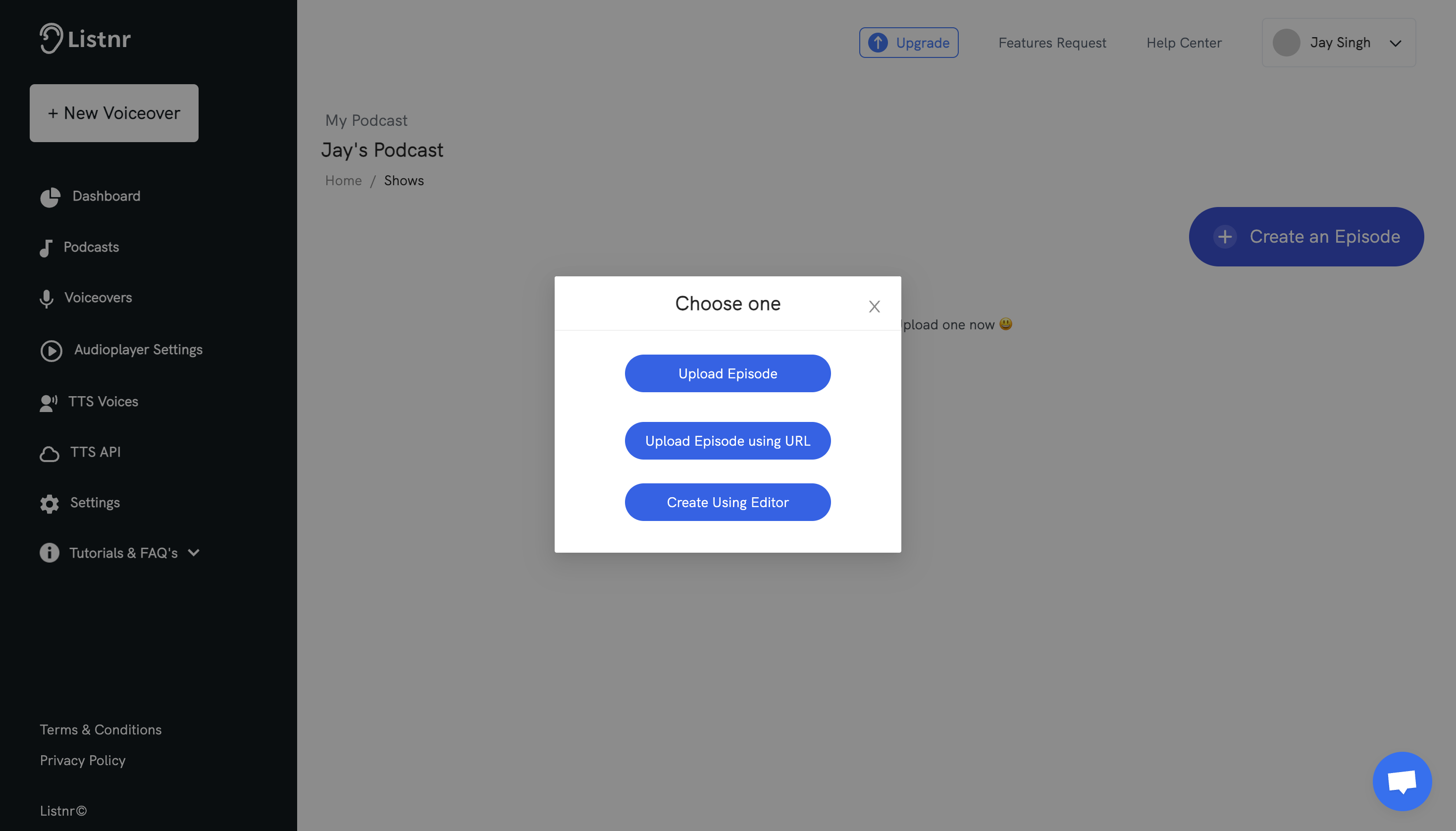Select Upload Episode option
The image size is (1456, 831).
point(728,372)
